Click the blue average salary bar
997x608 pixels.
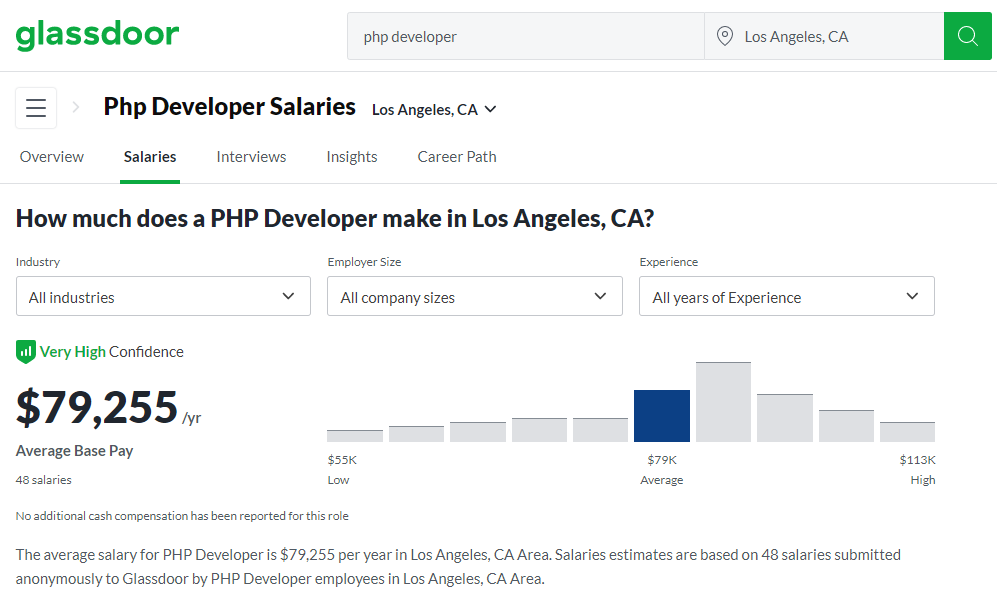pyautogui.click(x=662, y=416)
